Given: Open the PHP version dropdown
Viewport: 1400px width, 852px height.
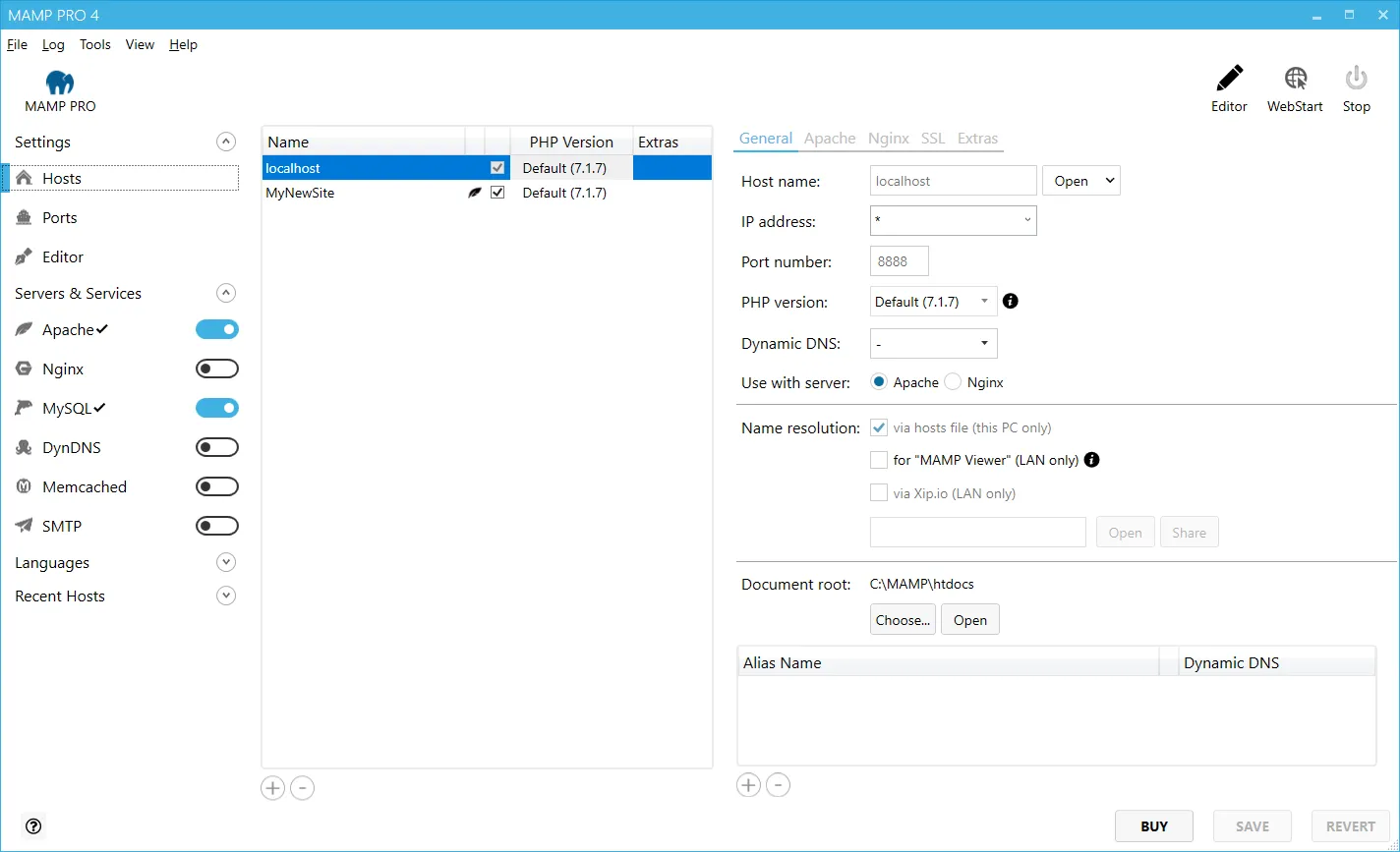Looking at the screenshot, I should point(933,302).
